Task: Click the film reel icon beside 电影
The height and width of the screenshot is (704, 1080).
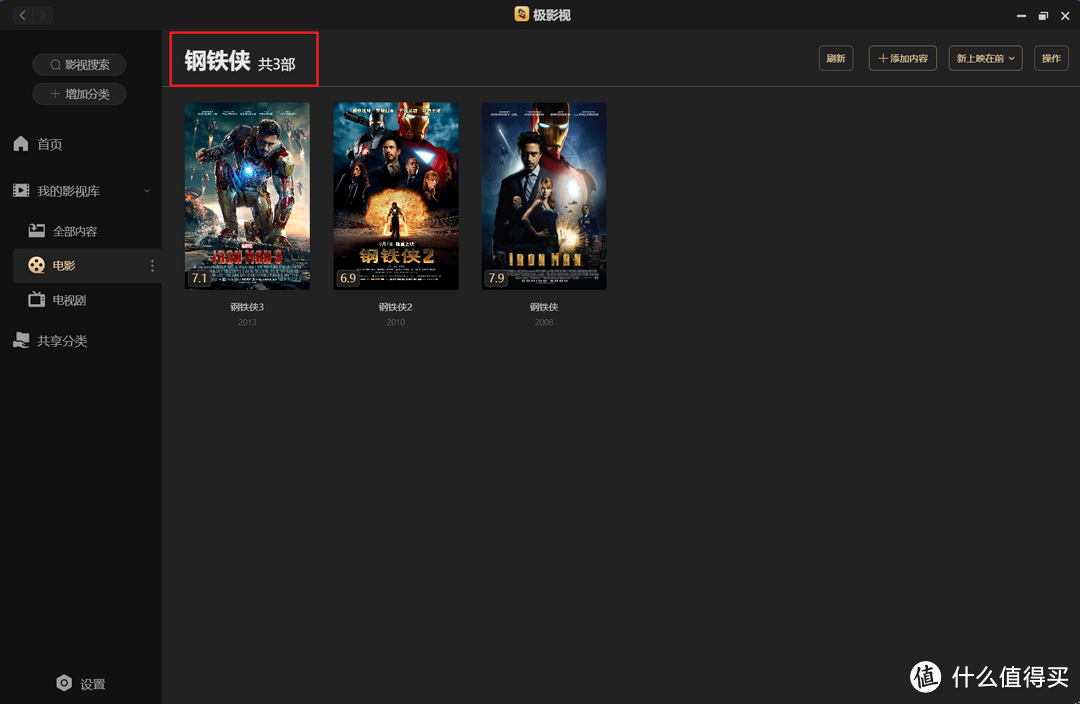Action: coord(37,265)
